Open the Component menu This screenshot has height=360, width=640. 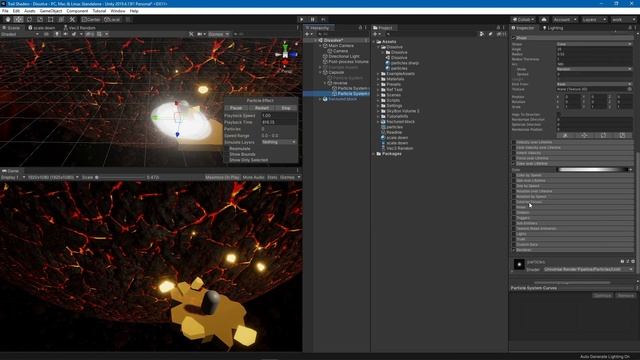[x=77, y=11]
